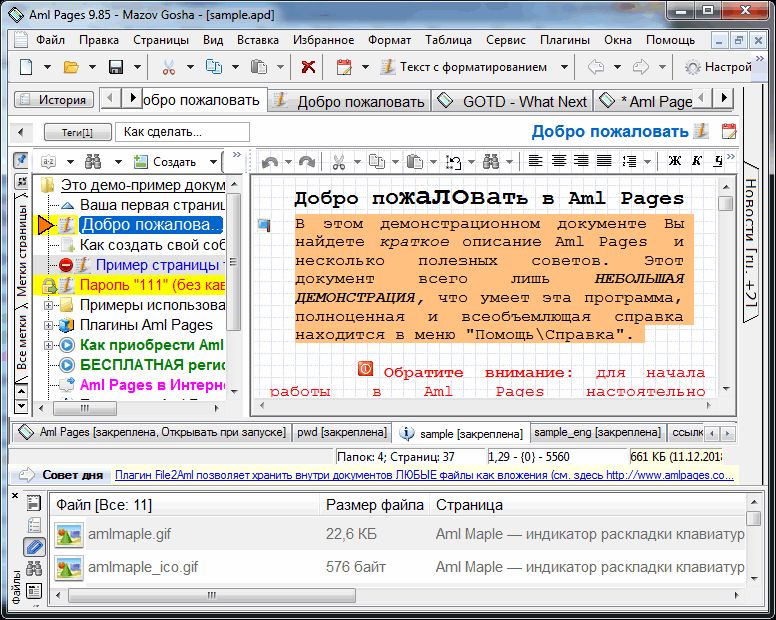Image resolution: width=776 pixels, height=620 pixels.
Task: Click the binoculars icon in files panel sidebar
Action: coord(34,569)
